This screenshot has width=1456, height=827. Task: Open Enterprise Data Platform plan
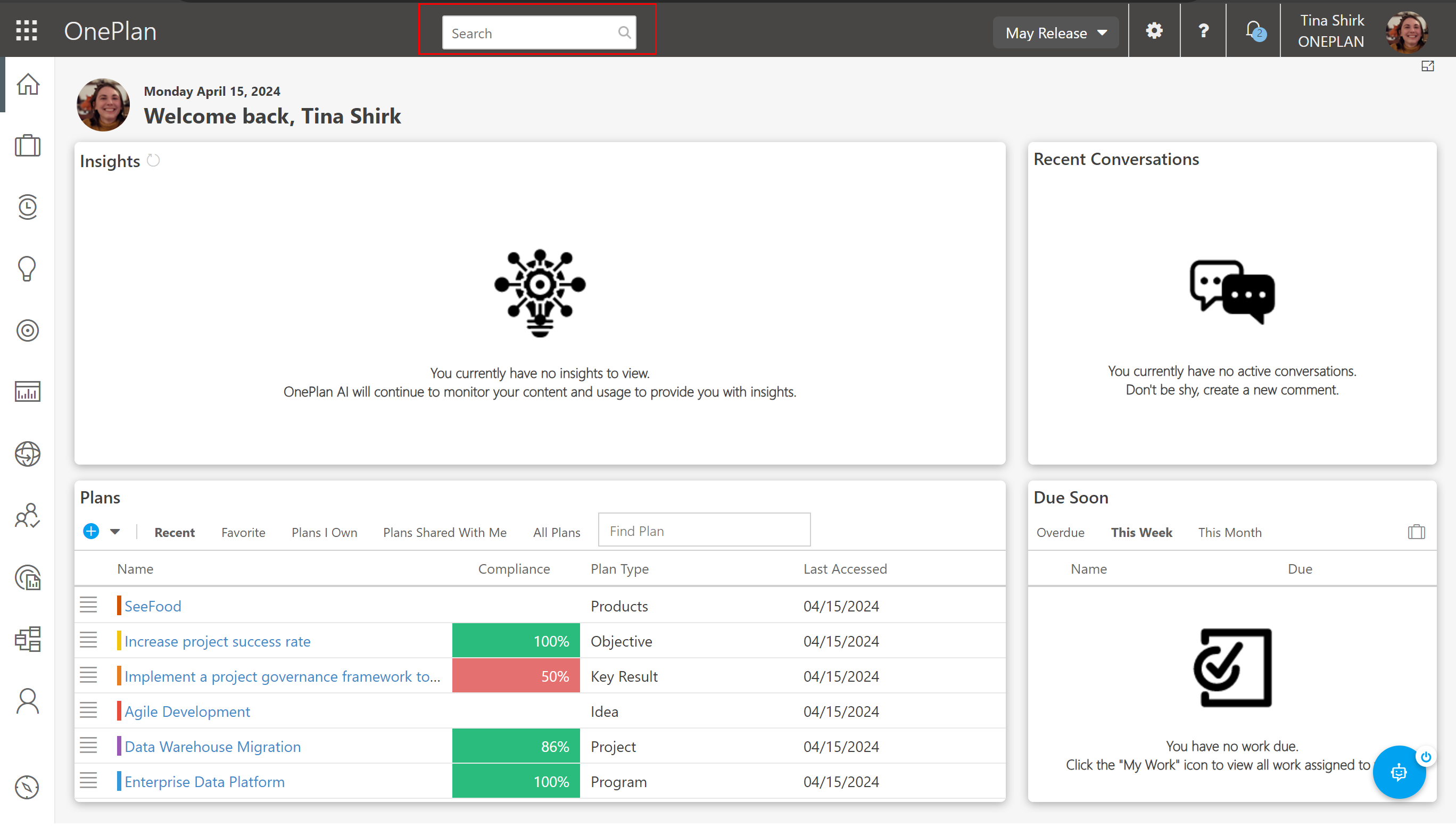click(x=204, y=783)
